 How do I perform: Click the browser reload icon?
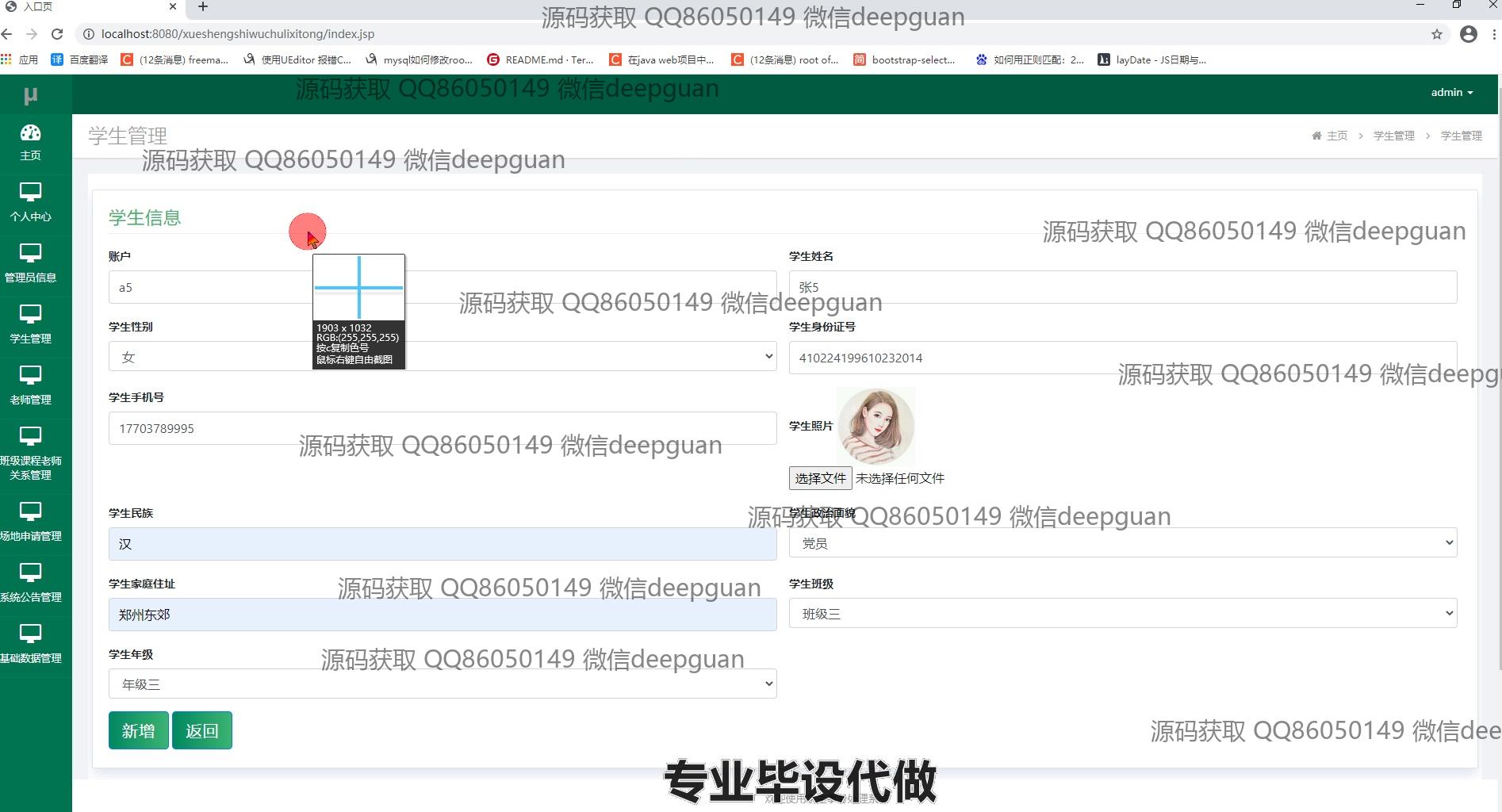(x=57, y=34)
